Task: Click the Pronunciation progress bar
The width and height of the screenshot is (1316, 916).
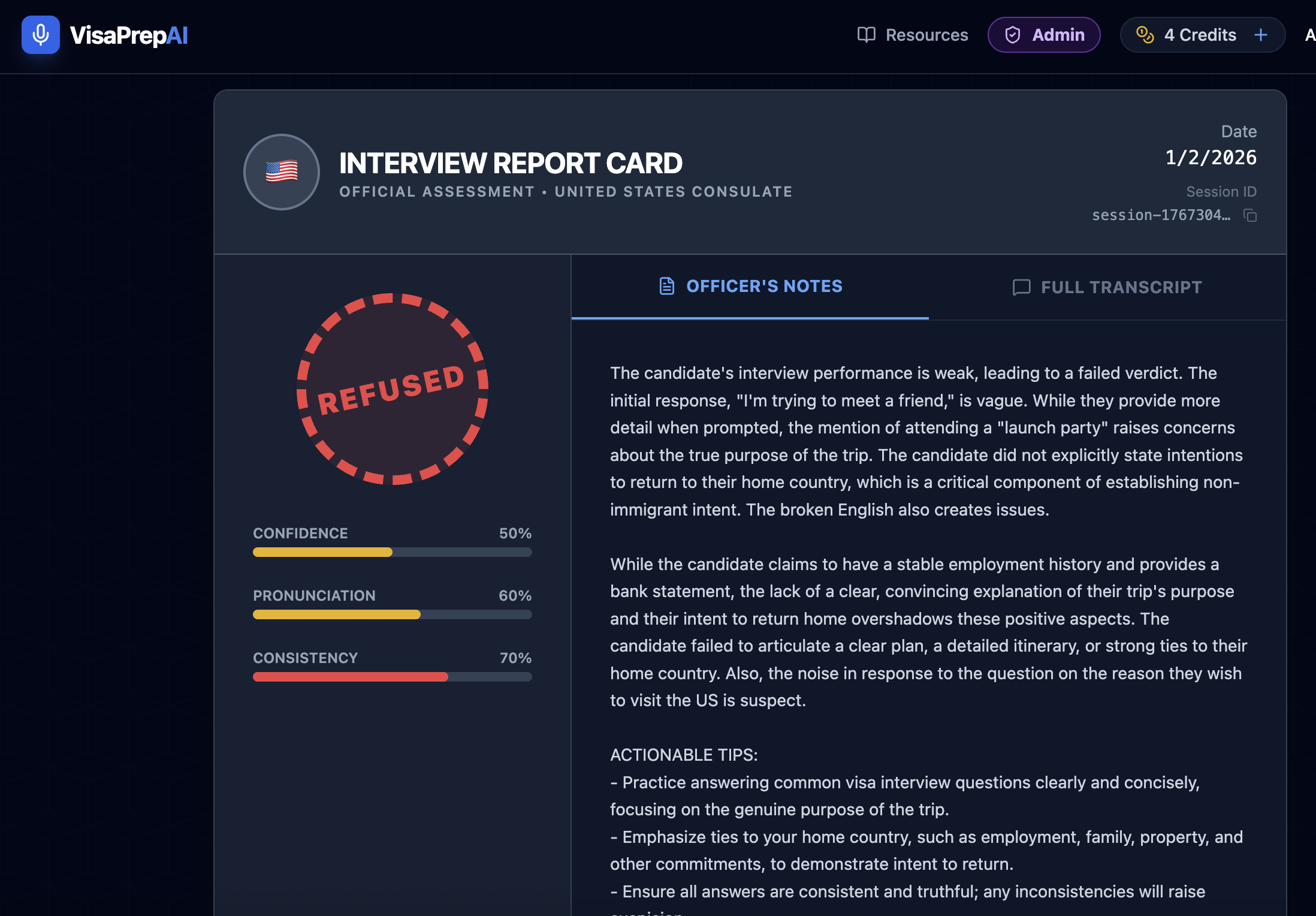Action: pyautogui.click(x=392, y=614)
